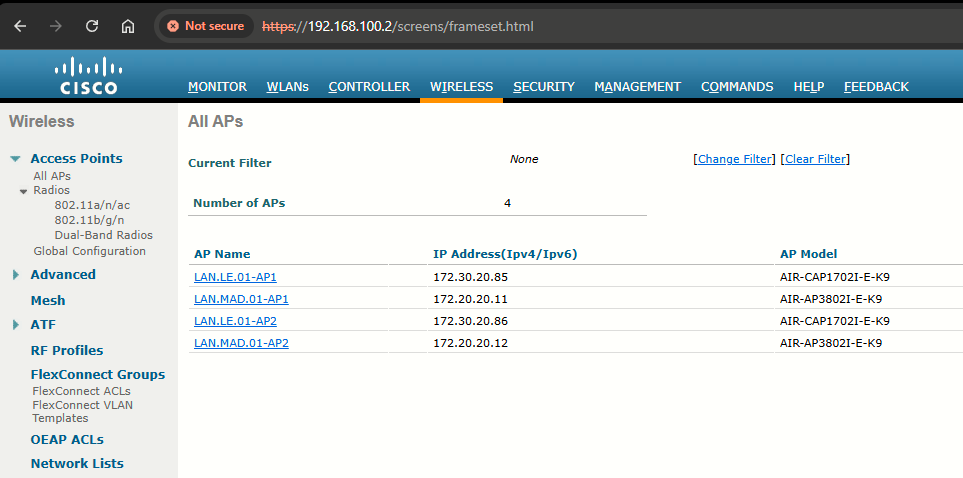This screenshot has height=478, width=963.
Task: Click the Cisco logo
Action: click(x=88, y=76)
